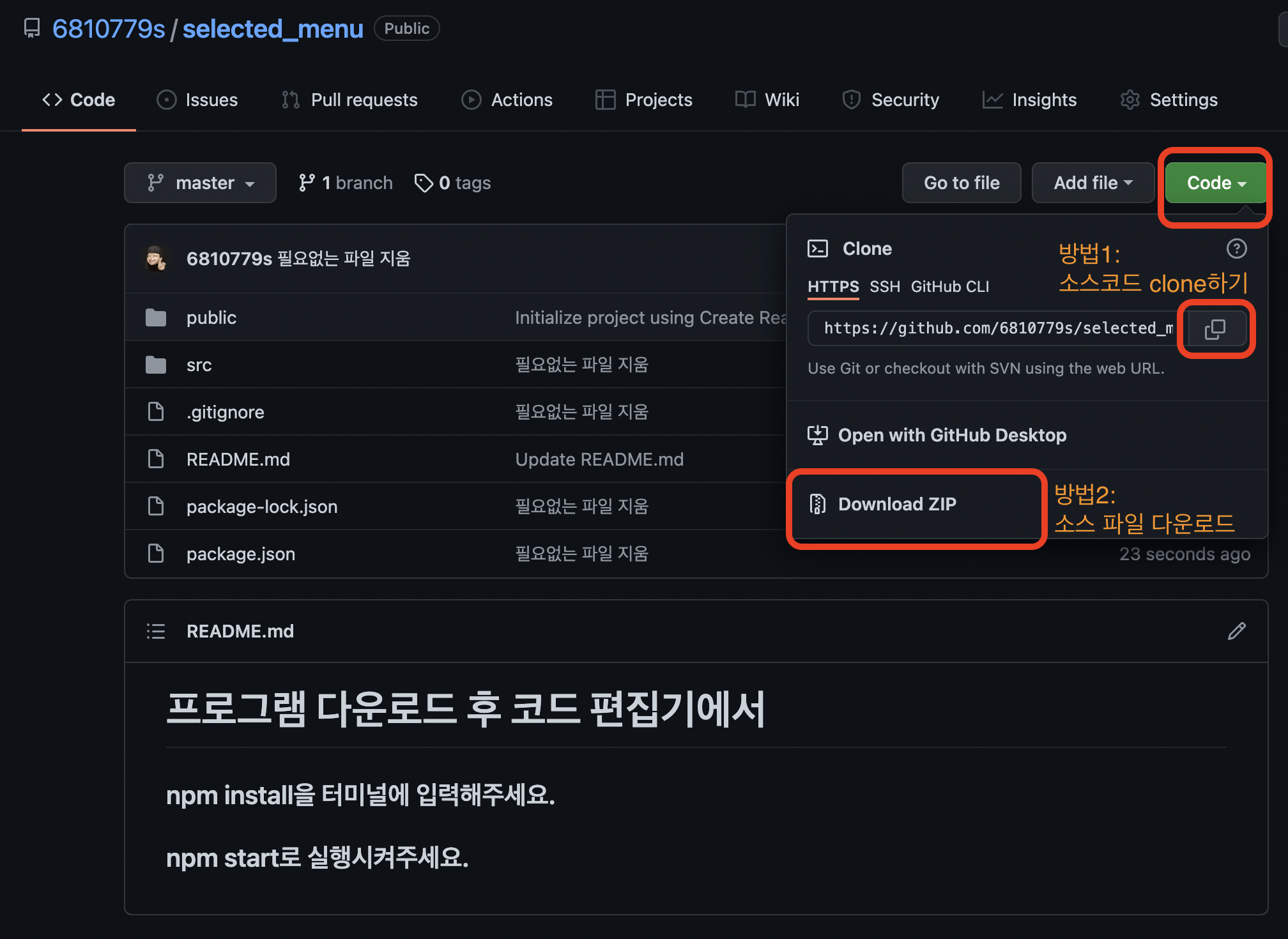1288x939 pixels.
Task: Open README outline list icon
Action: tap(156, 631)
